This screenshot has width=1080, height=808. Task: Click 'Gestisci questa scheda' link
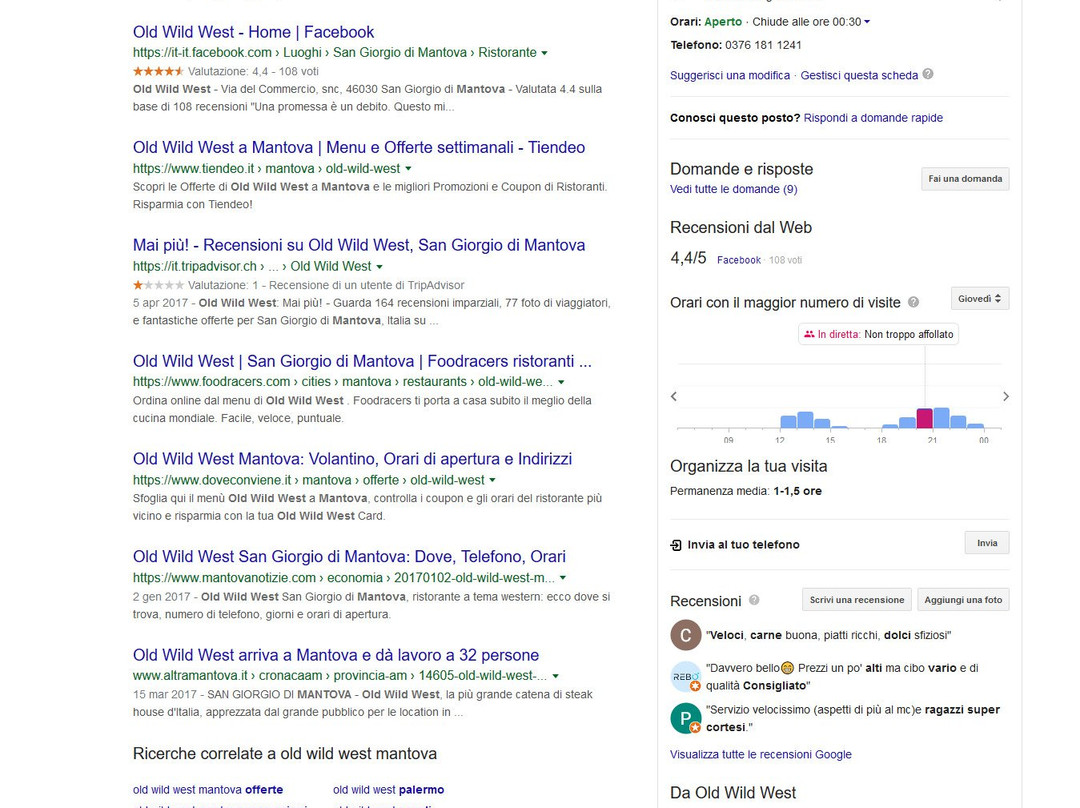[x=859, y=75]
